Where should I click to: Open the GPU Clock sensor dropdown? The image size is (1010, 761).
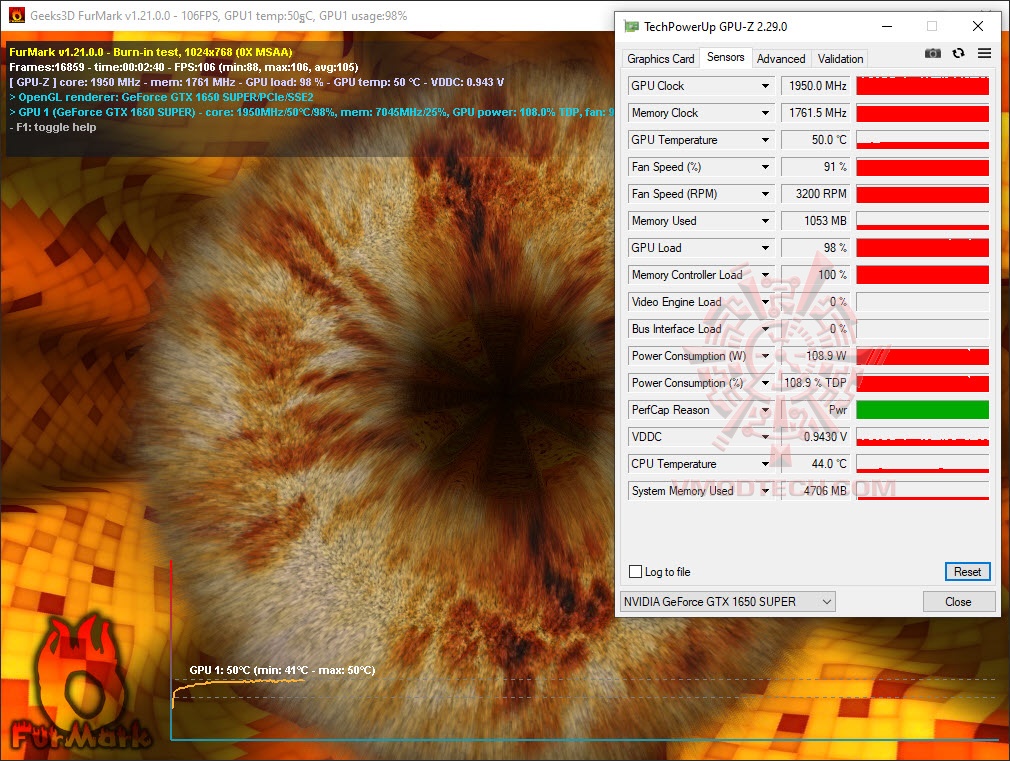765,86
